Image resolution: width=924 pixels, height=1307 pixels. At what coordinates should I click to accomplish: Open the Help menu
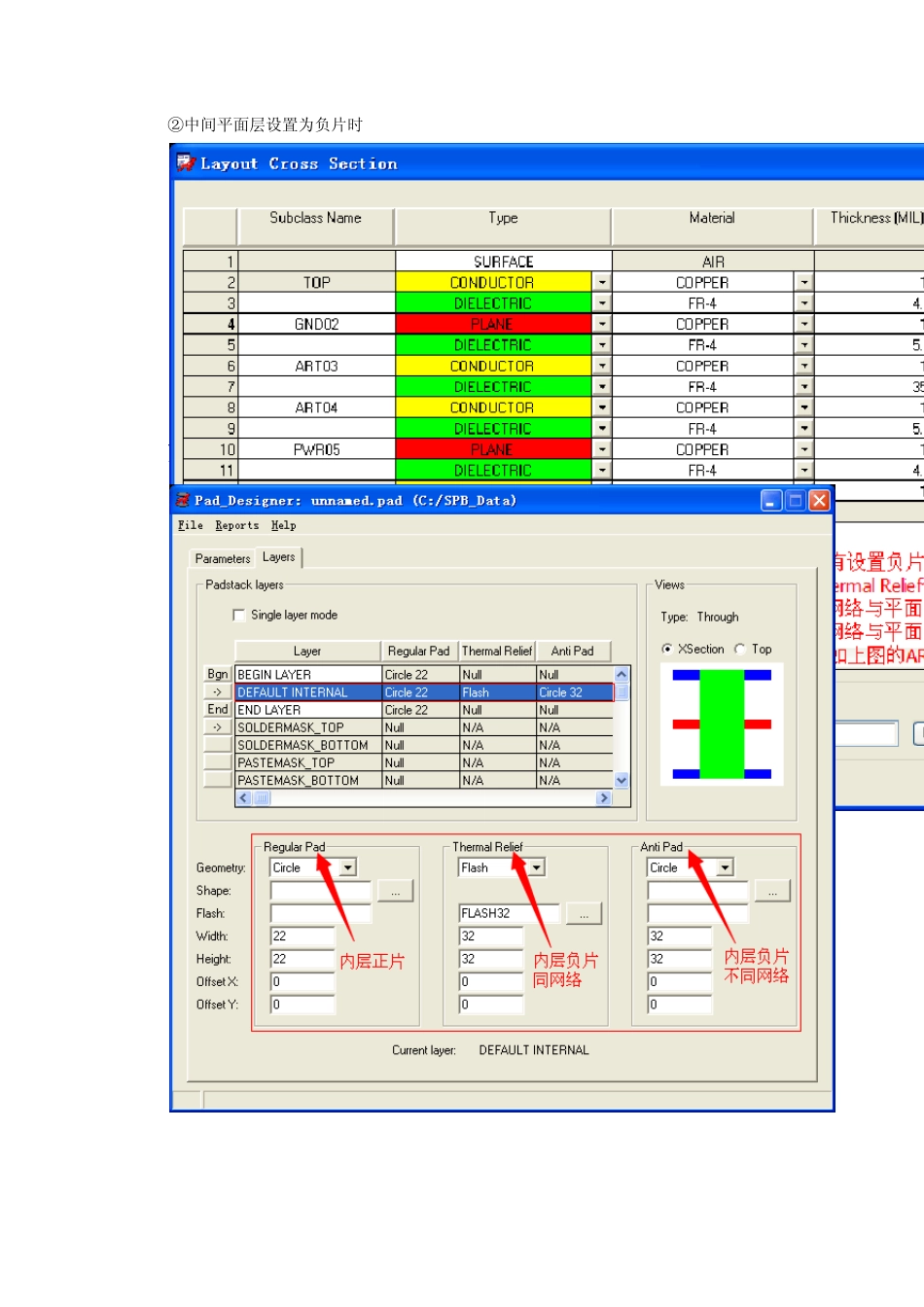(x=283, y=526)
